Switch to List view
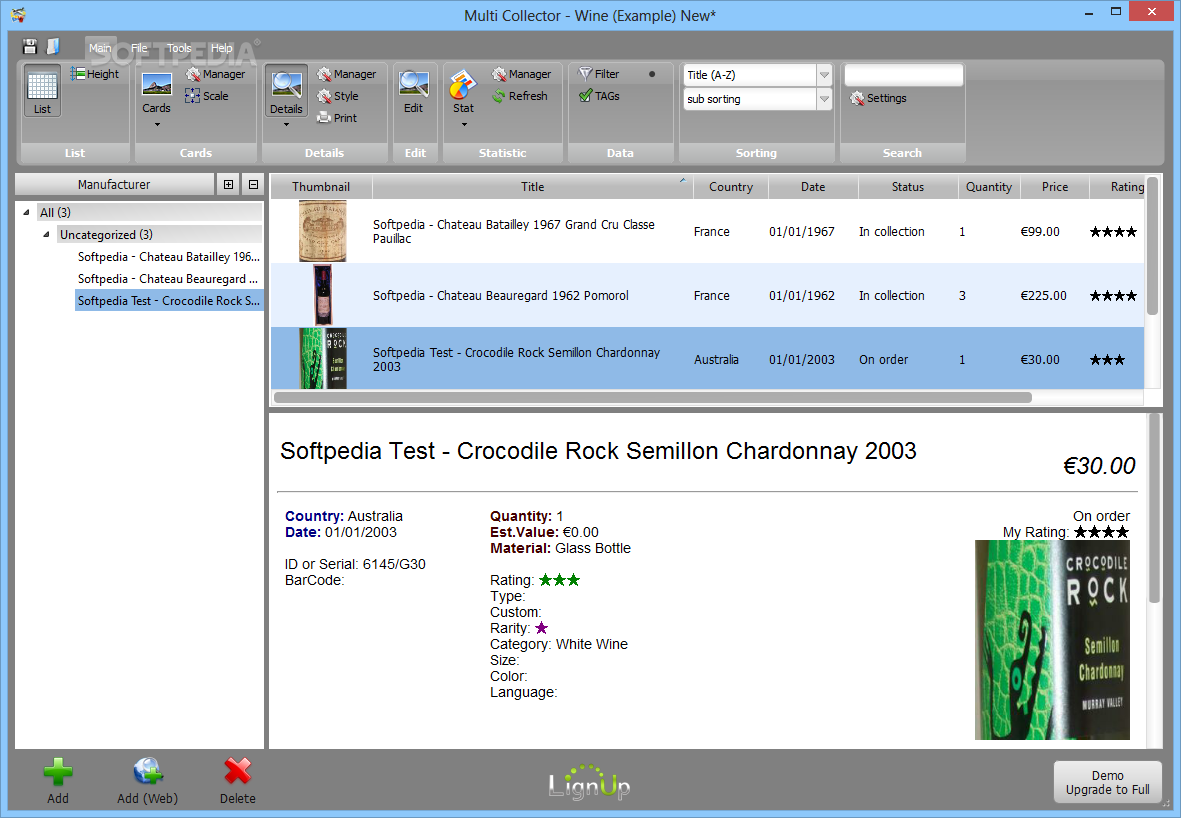The width and height of the screenshot is (1181, 818). [x=42, y=91]
